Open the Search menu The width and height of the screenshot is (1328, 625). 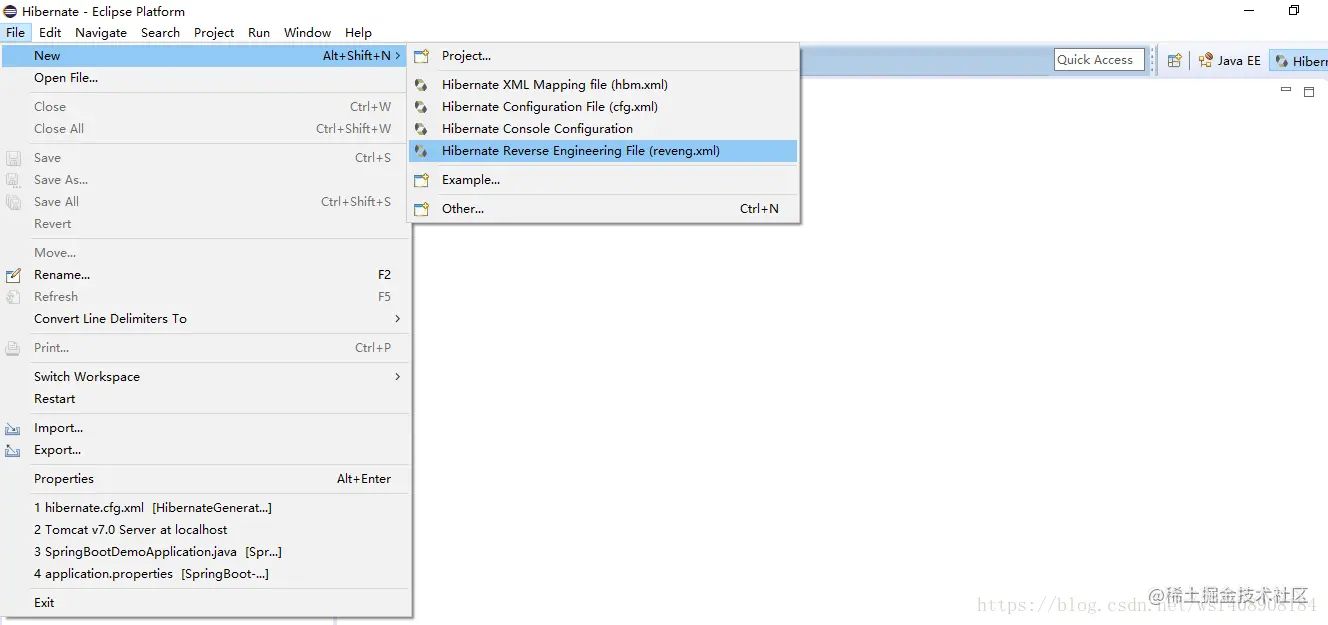click(x=160, y=32)
